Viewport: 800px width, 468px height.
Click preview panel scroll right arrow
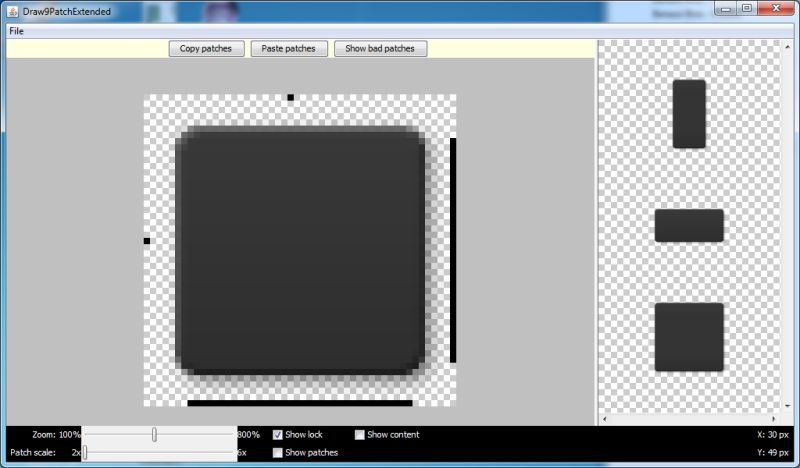pyautogui.click(x=773, y=419)
